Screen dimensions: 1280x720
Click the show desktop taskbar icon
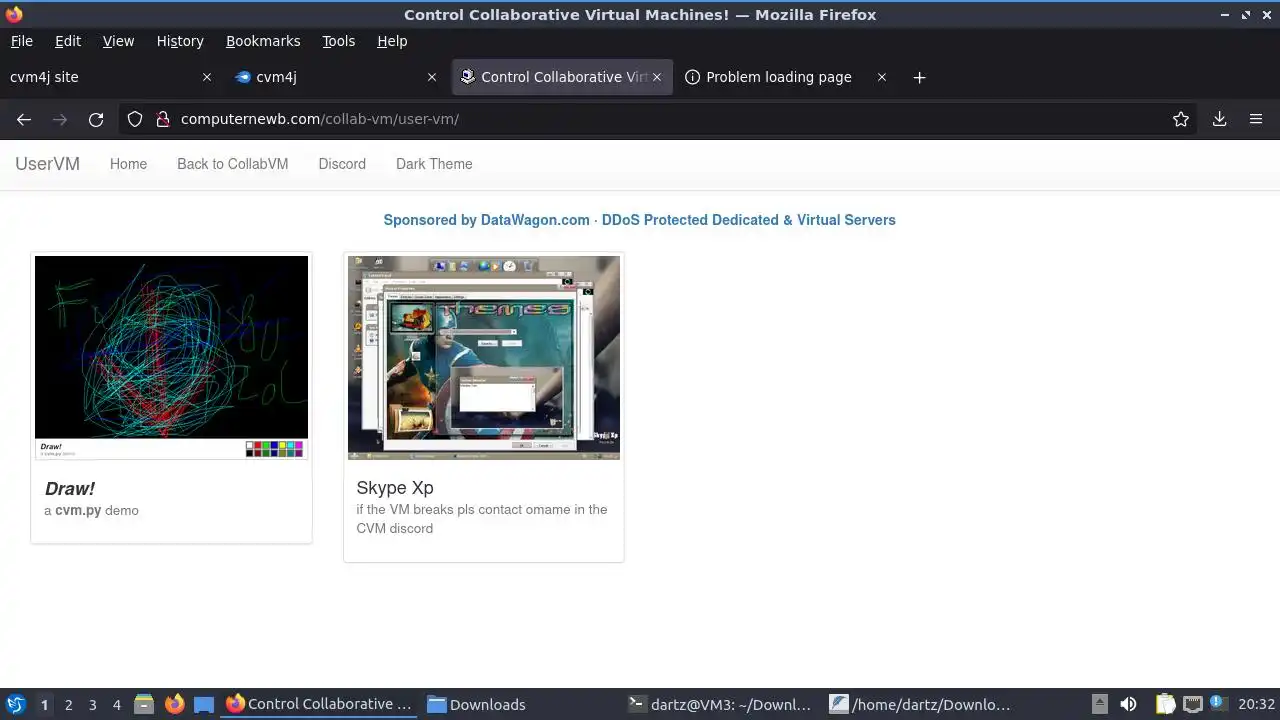204,704
